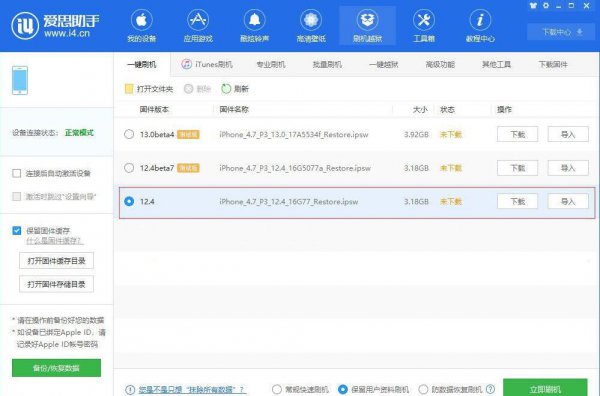Click the connected phone device icon
The width and height of the screenshot is (600, 396).
(x=20, y=80)
